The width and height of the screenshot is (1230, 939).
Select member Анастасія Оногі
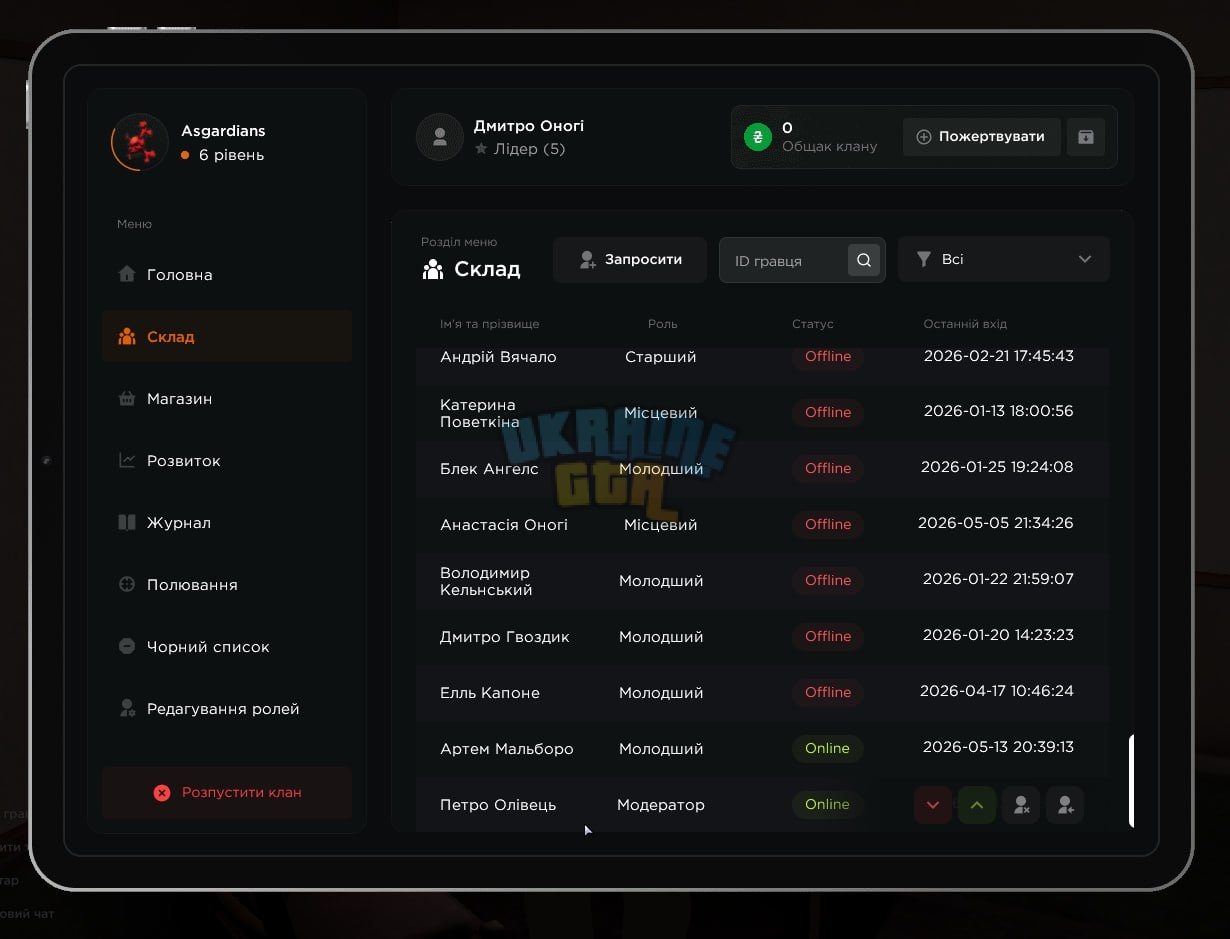504,525
